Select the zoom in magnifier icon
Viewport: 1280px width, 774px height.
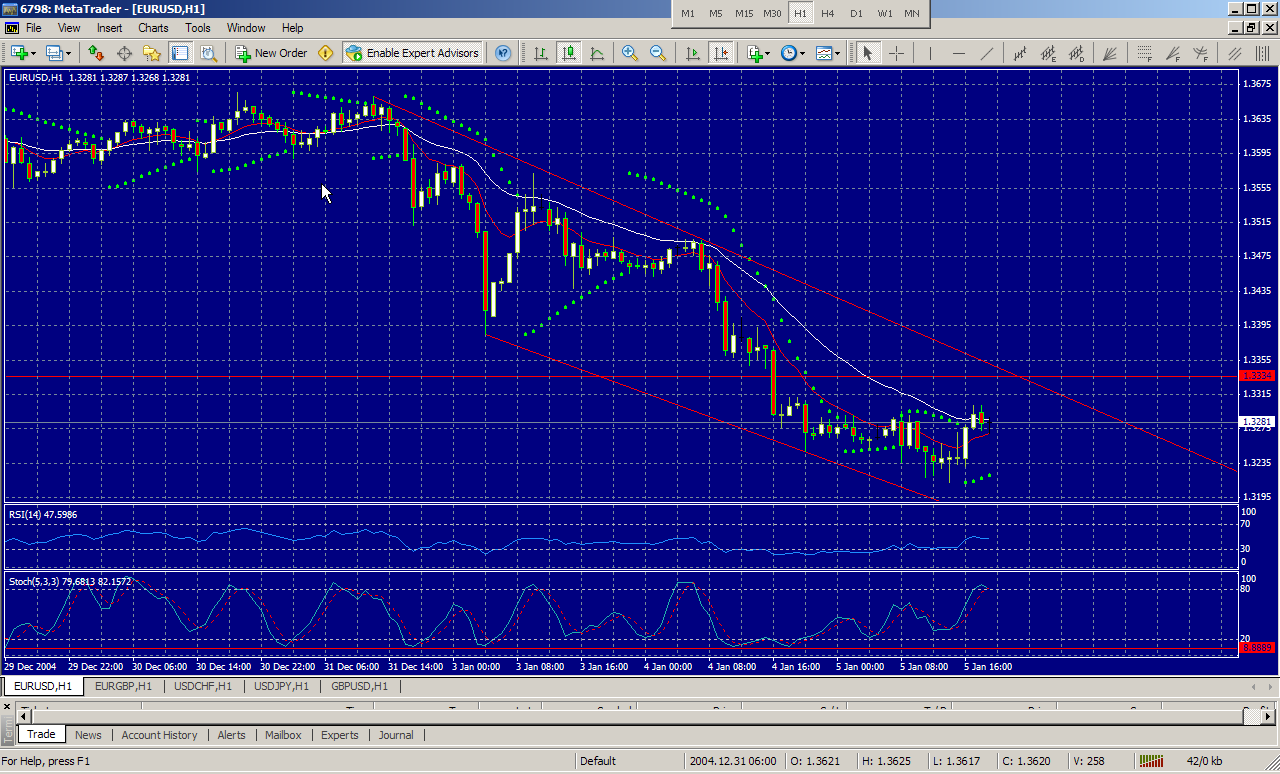(630, 53)
